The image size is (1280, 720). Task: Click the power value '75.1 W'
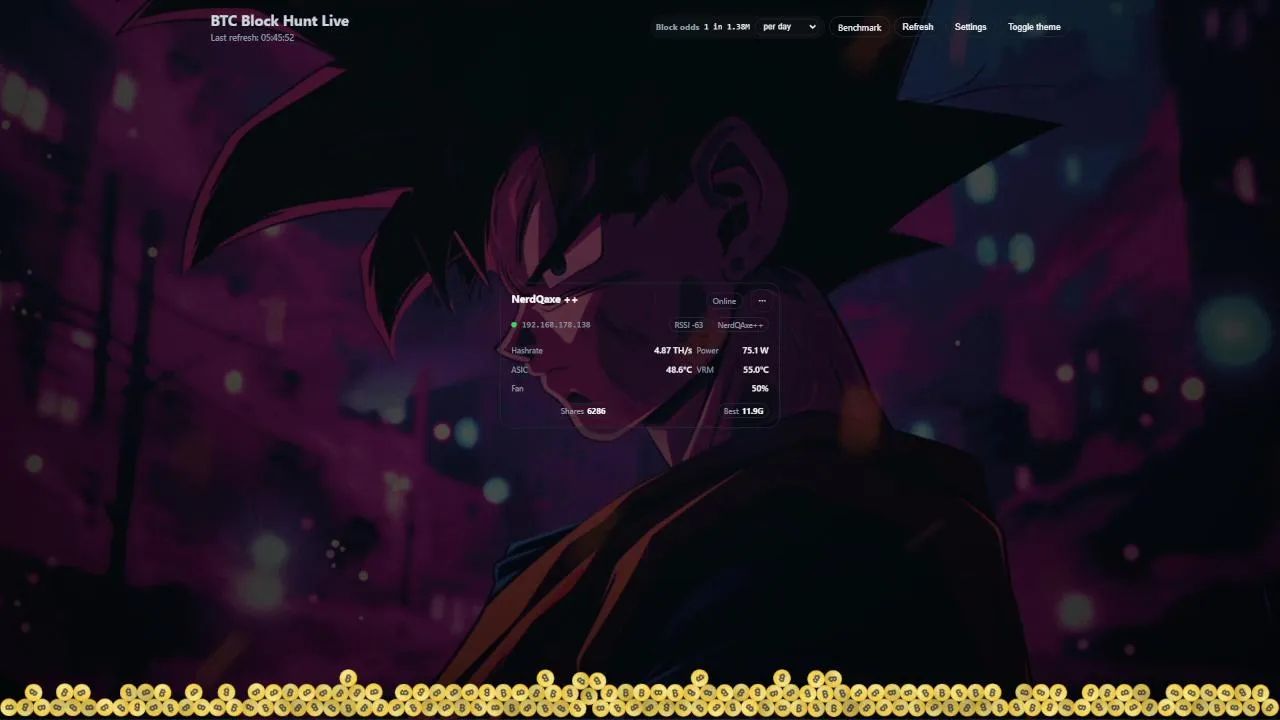point(756,351)
